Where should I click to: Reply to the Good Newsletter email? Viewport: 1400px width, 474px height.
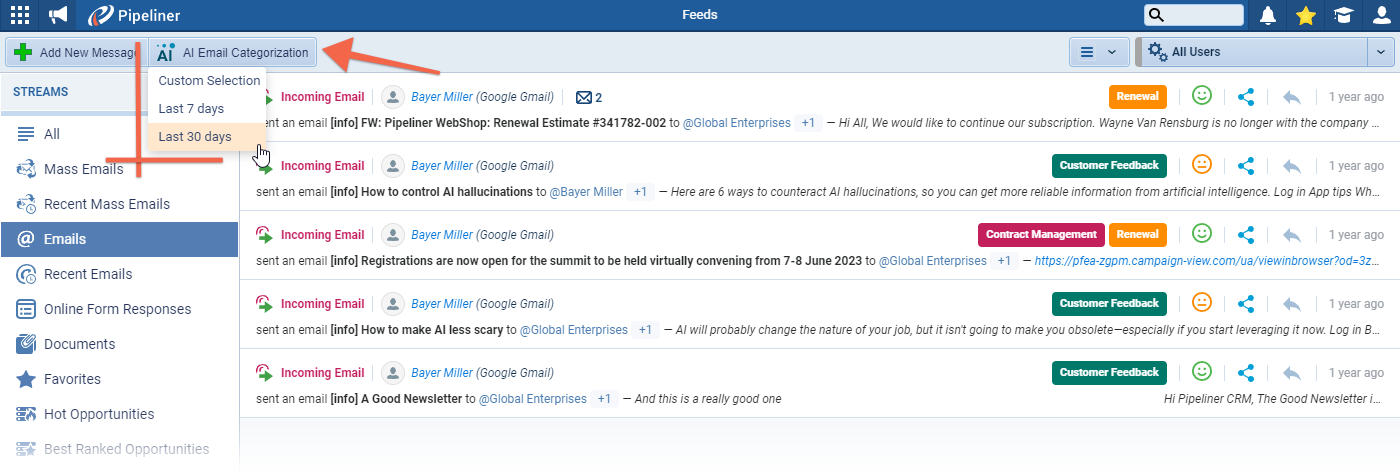coord(1292,373)
